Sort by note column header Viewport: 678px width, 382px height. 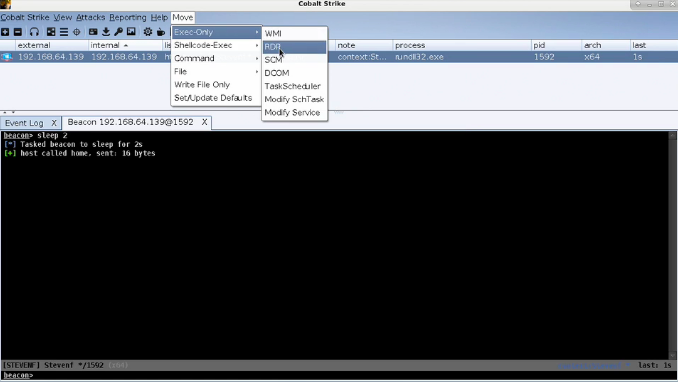(x=364, y=45)
